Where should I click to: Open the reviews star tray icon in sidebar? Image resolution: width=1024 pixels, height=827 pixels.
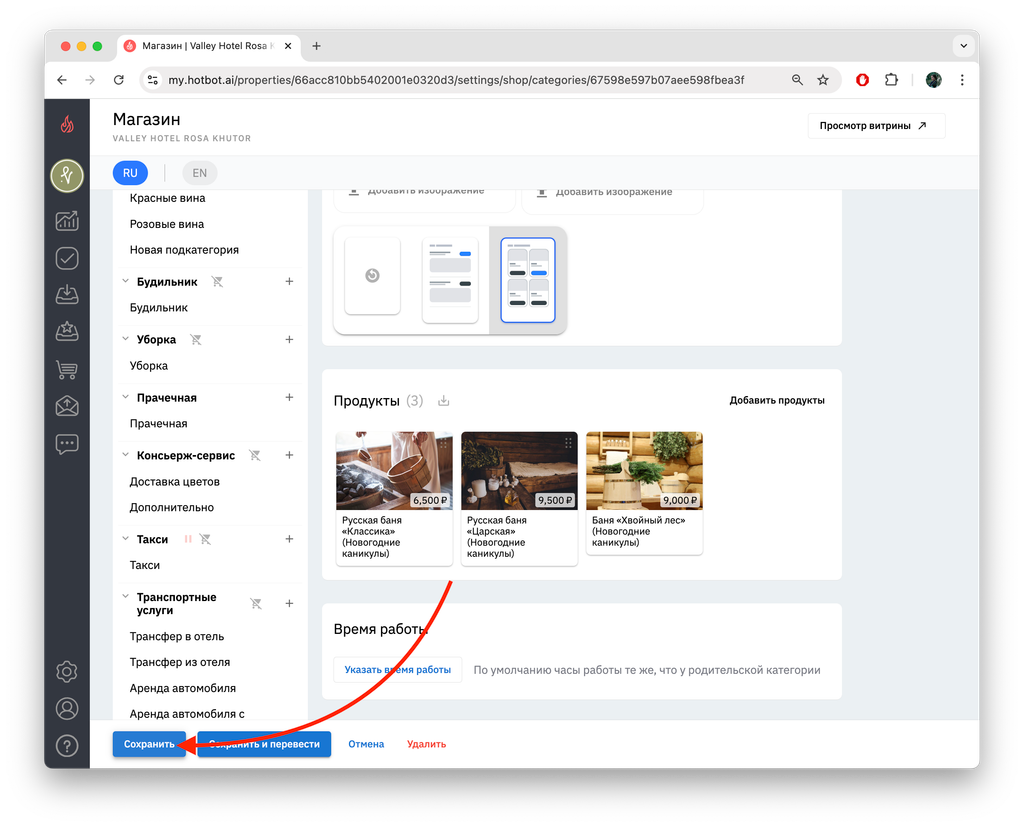(67, 332)
